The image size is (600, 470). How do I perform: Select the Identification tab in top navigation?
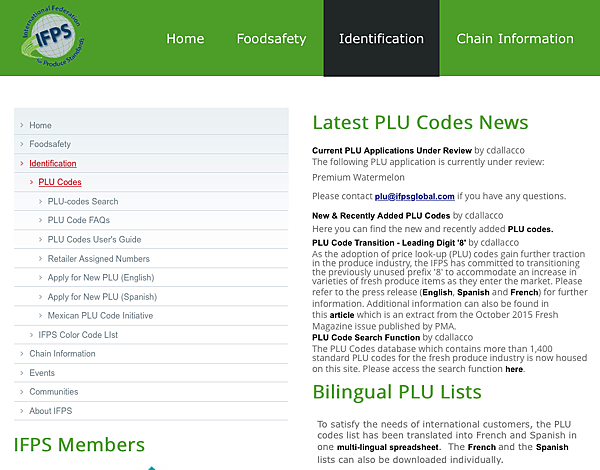click(x=382, y=38)
